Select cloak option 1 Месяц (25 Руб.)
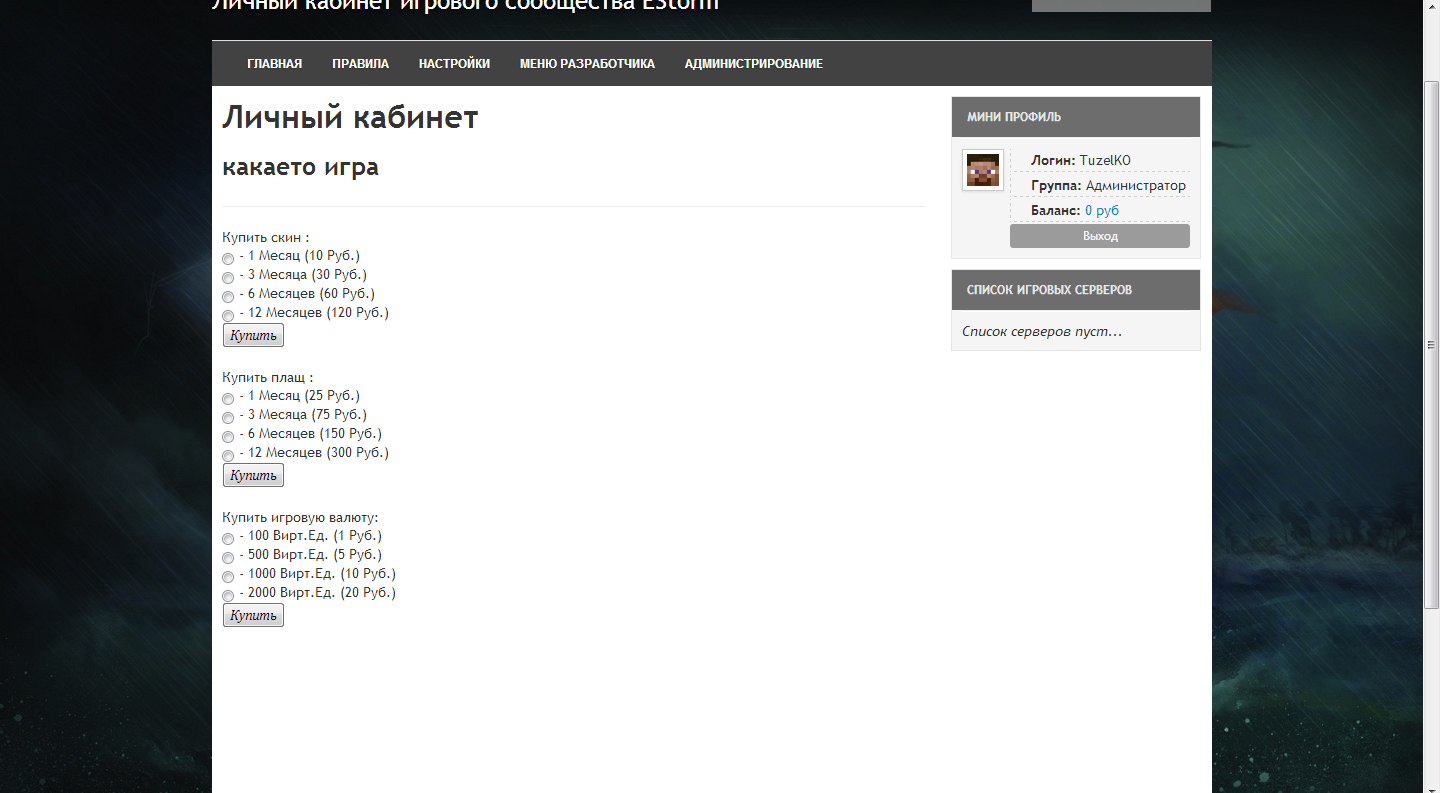Image resolution: width=1440 pixels, height=793 pixels. pos(228,399)
